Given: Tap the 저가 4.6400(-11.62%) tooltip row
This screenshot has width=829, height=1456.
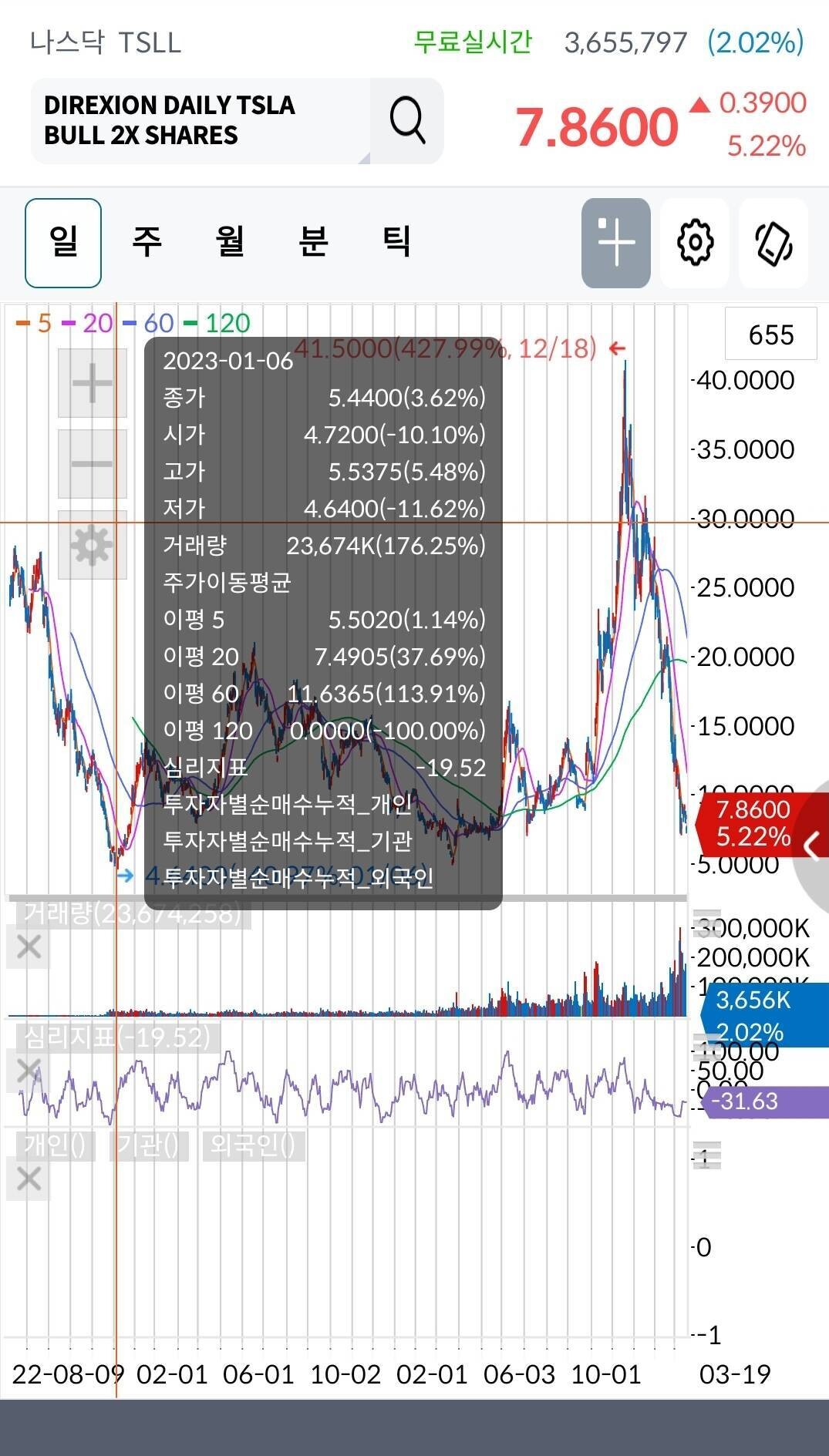Looking at the screenshot, I should point(324,509).
